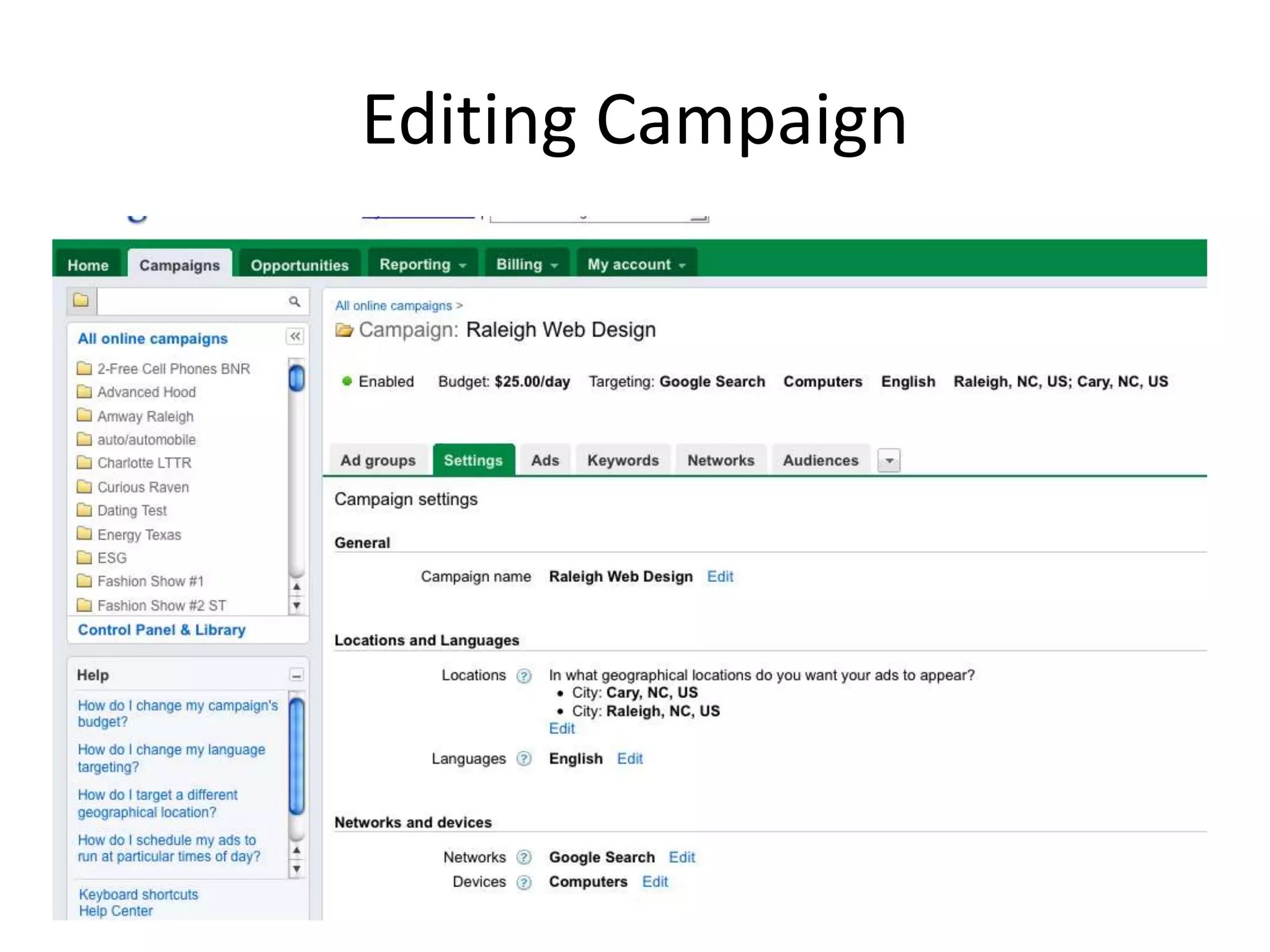Open help on targeting a different geographical location
Image resolution: width=1270 pixels, height=952 pixels.
point(158,803)
